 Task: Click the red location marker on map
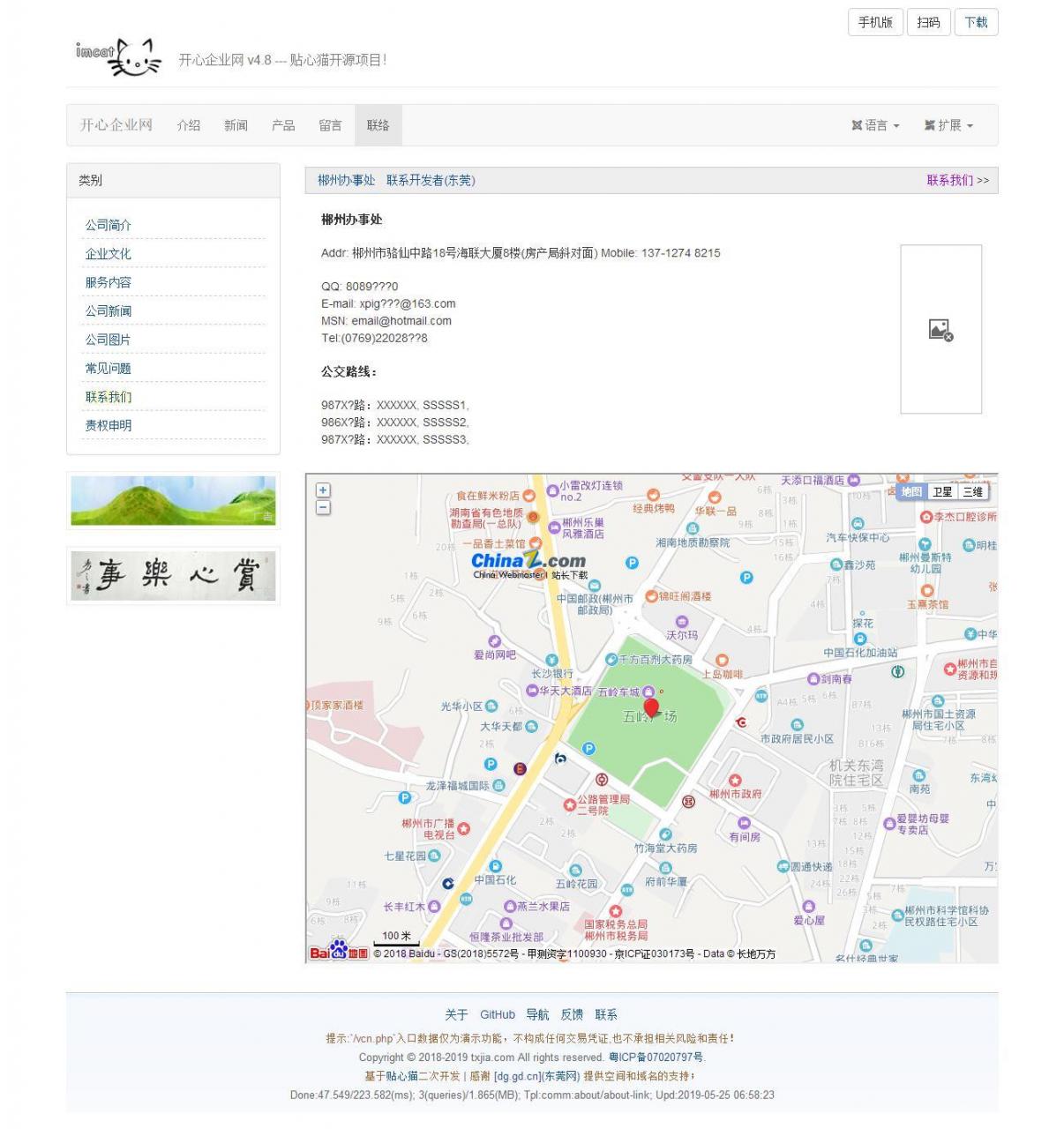click(x=651, y=708)
